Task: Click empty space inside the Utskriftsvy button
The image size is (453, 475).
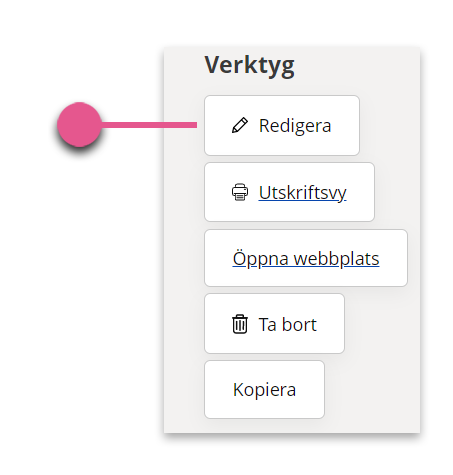Action: click(361, 210)
